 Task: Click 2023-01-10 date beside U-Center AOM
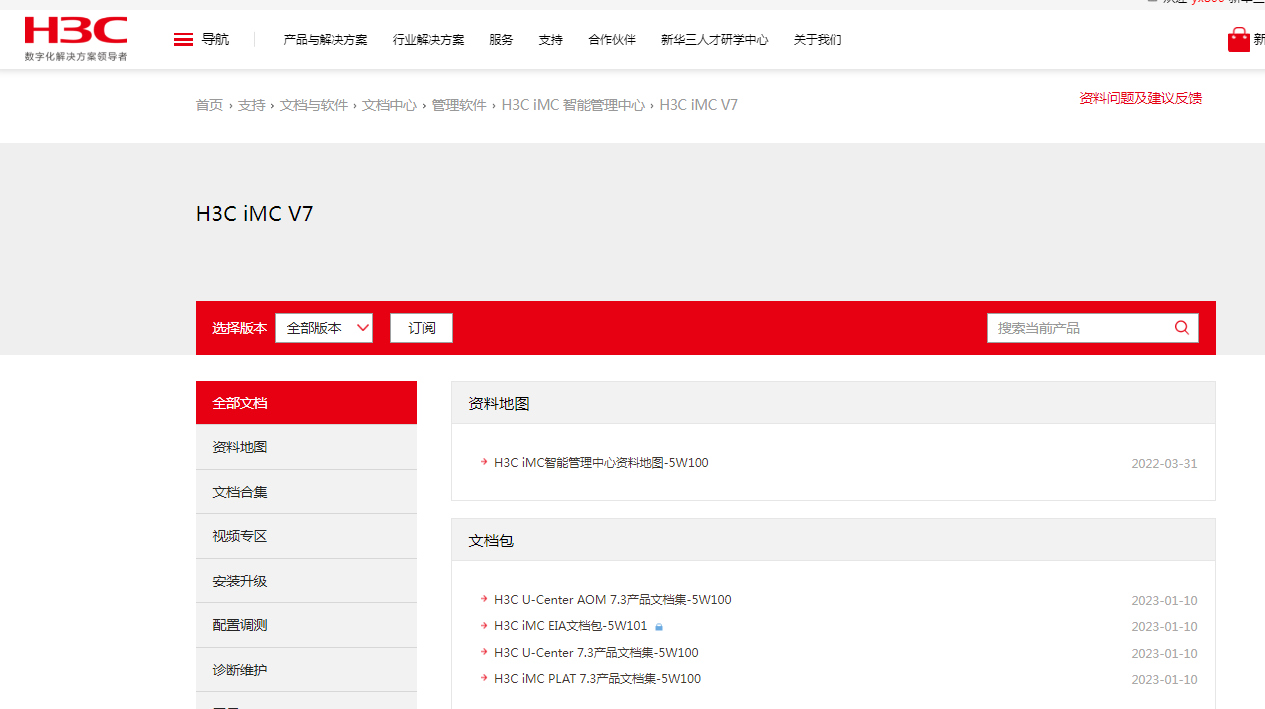pyautogui.click(x=1164, y=601)
